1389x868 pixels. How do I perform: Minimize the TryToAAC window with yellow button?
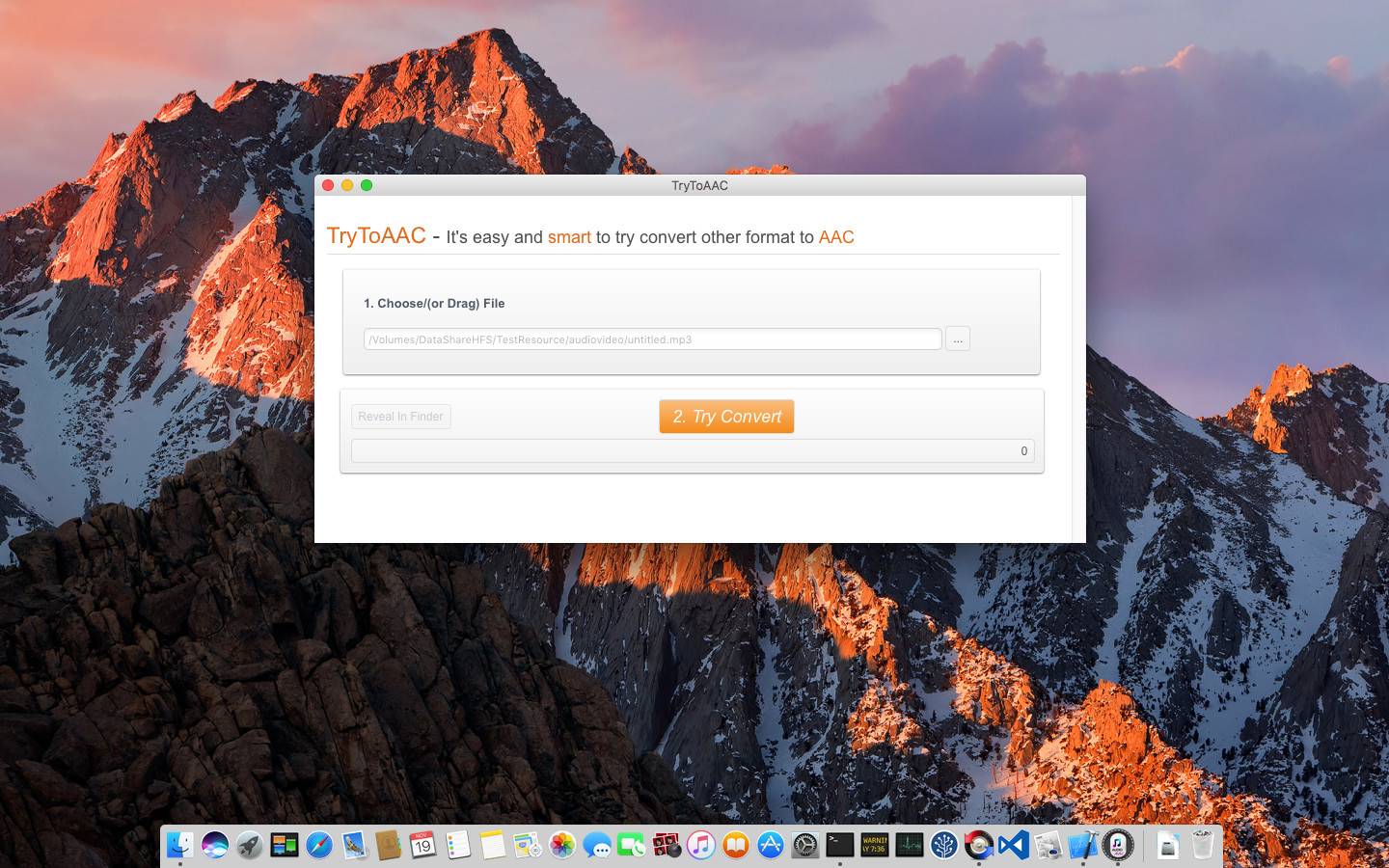pos(347,185)
